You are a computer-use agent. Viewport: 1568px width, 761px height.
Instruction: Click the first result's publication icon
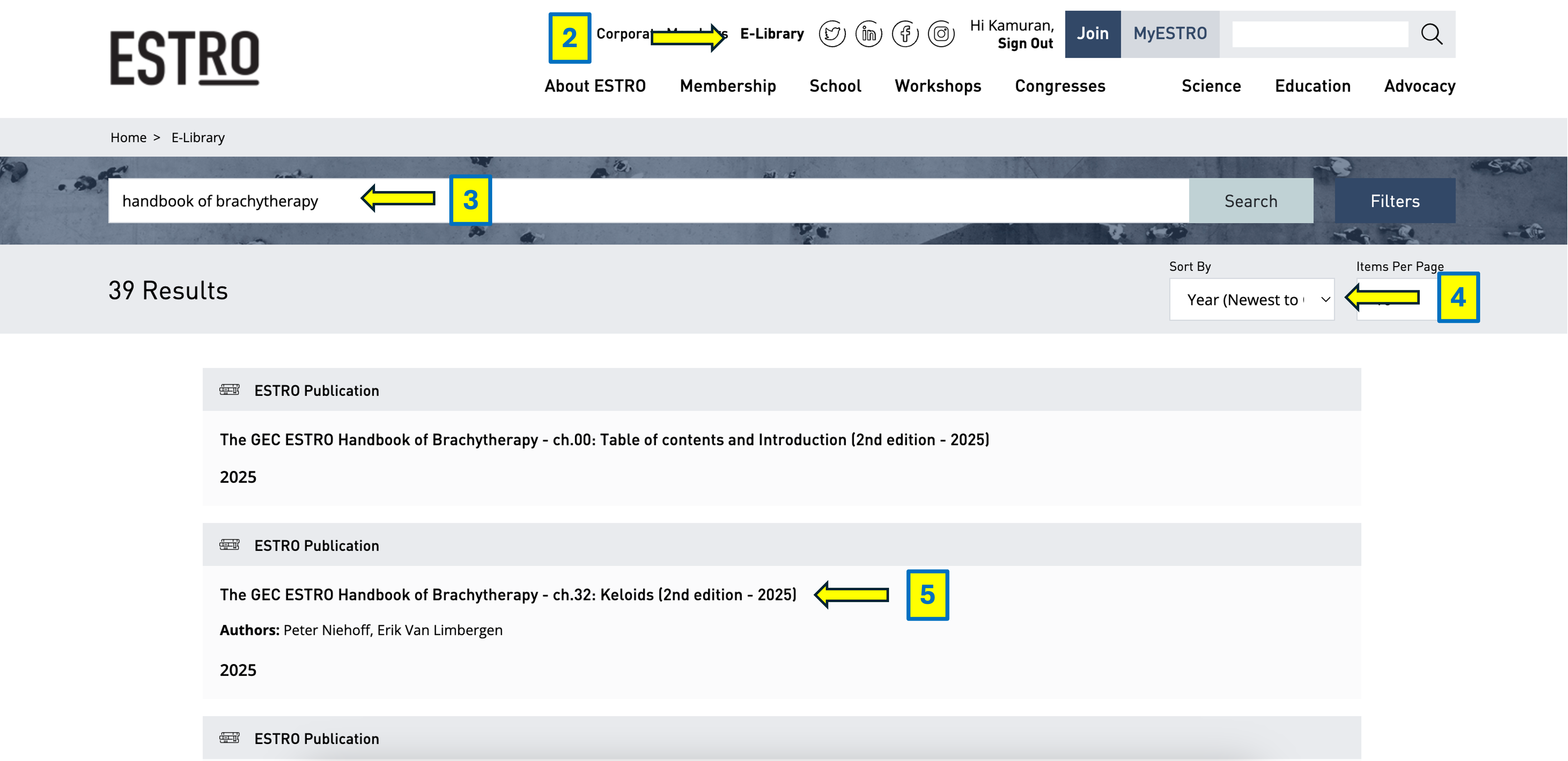pyautogui.click(x=229, y=390)
